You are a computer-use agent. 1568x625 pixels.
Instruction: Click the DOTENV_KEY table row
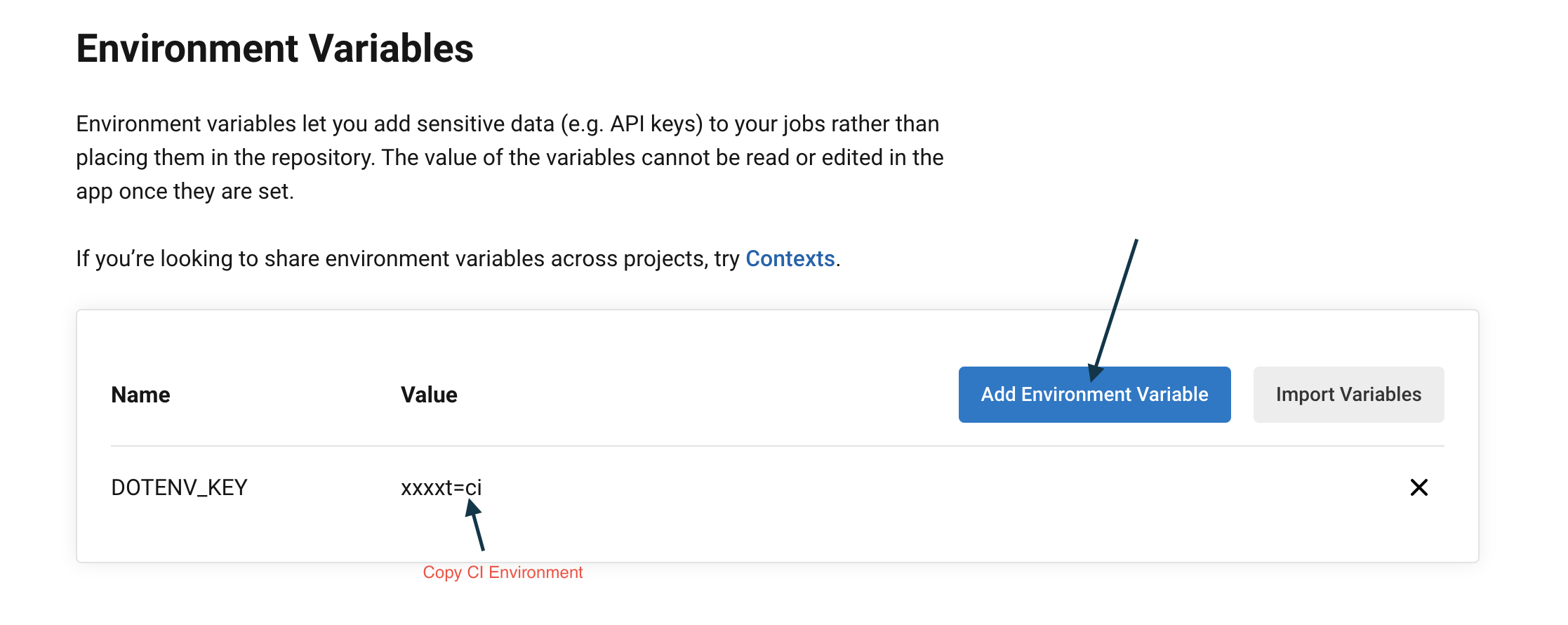coord(778,487)
